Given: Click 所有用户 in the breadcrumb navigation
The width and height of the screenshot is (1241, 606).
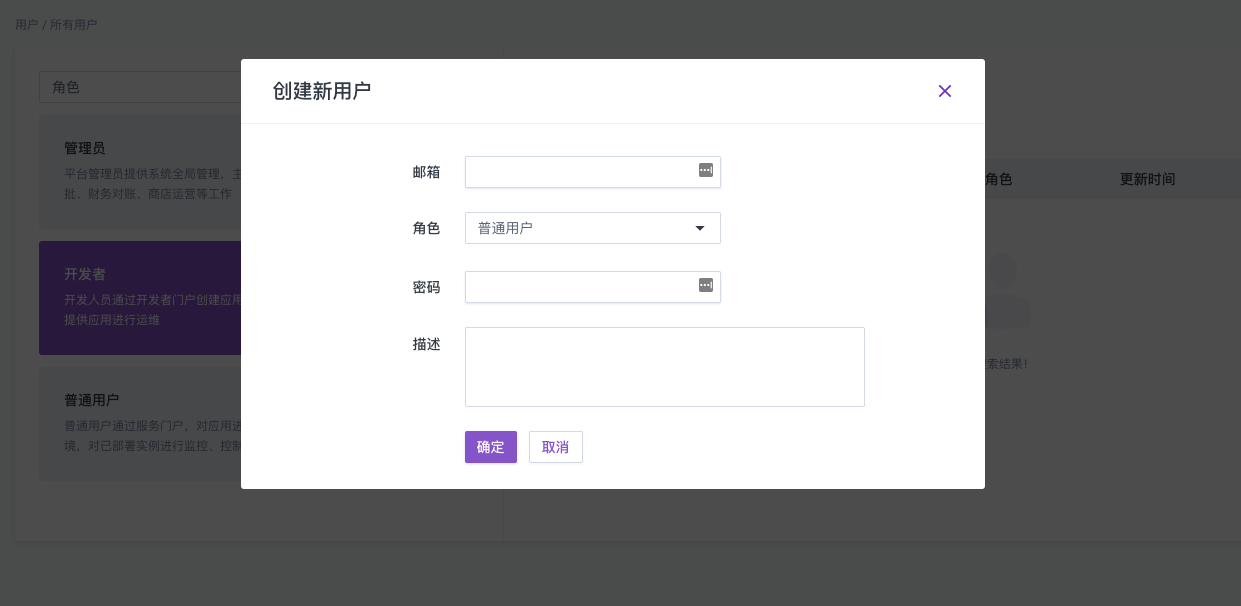Looking at the screenshot, I should [x=71, y=24].
